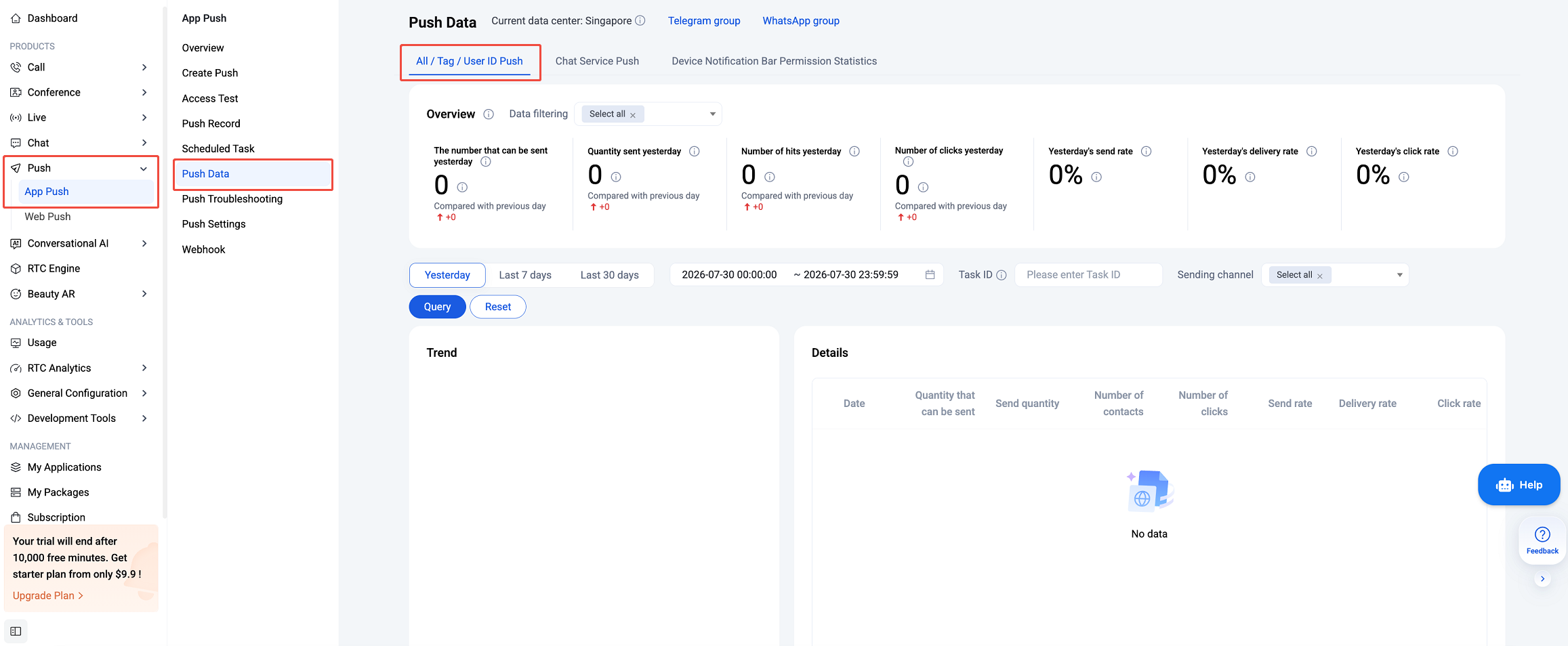
Task: Expand the Call menu chevron
Action: [144, 67]
